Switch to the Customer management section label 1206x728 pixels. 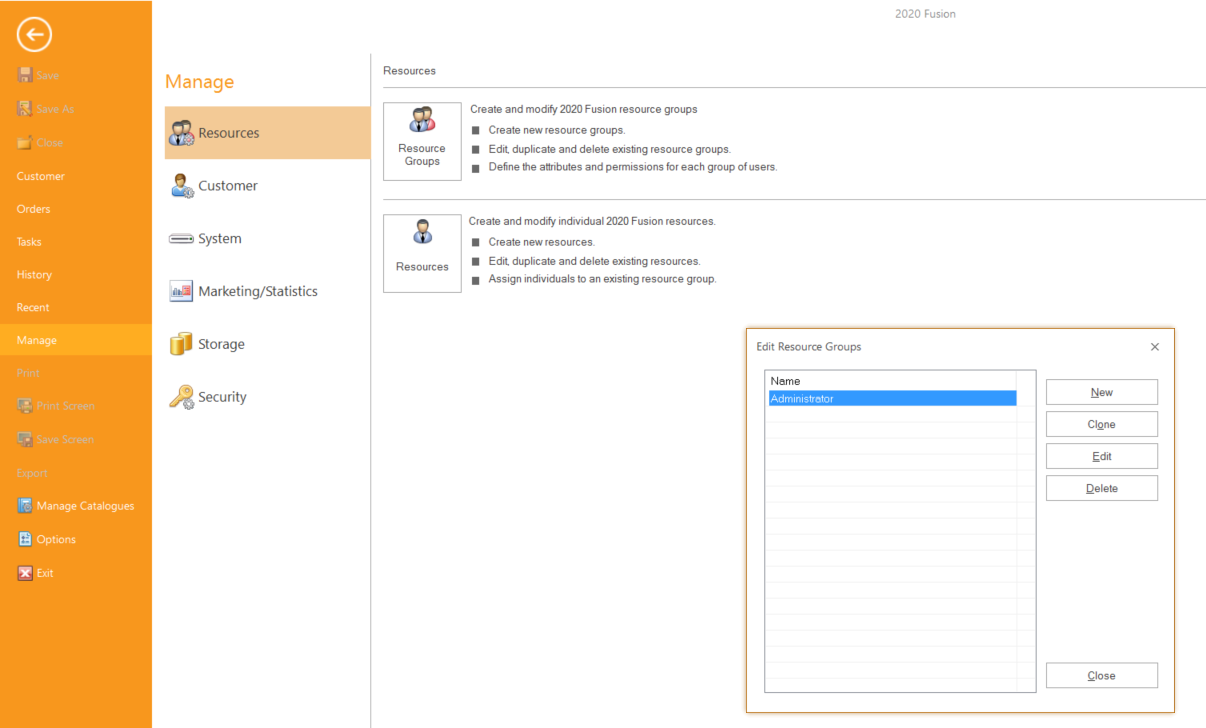[228, 186]
